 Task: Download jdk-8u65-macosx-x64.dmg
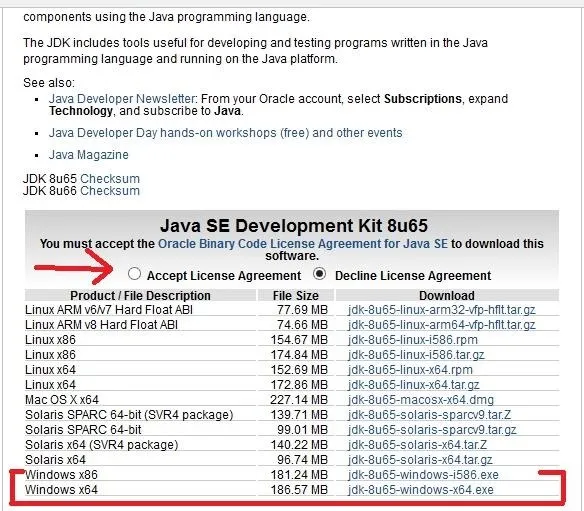point(421,400)
